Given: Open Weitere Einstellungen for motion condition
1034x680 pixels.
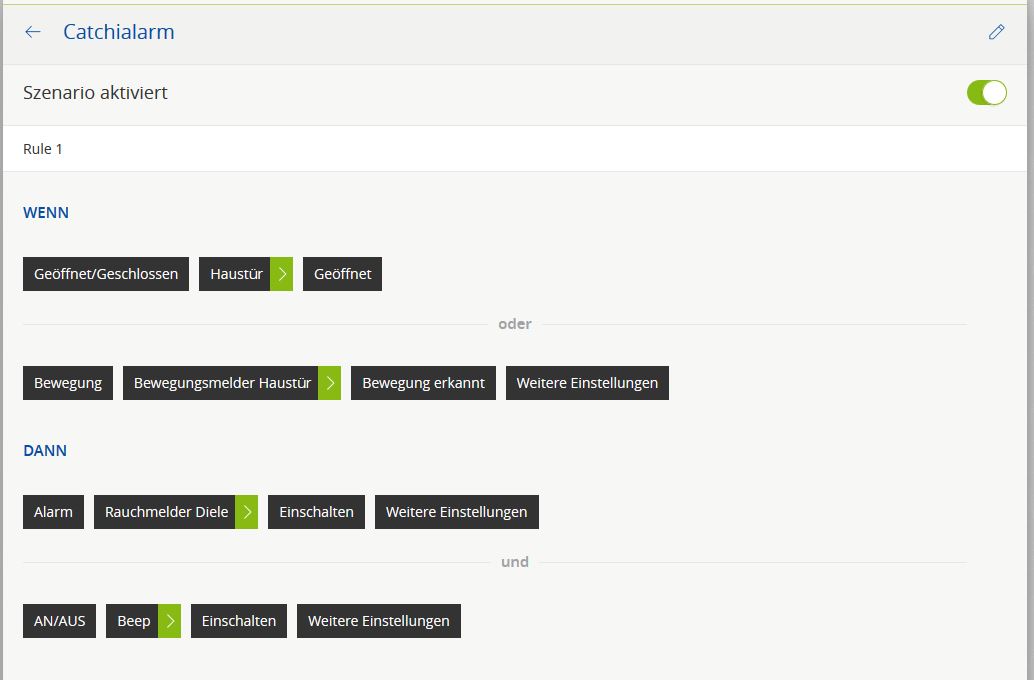Looking at the screenshot, I should (x=587, y=383).
